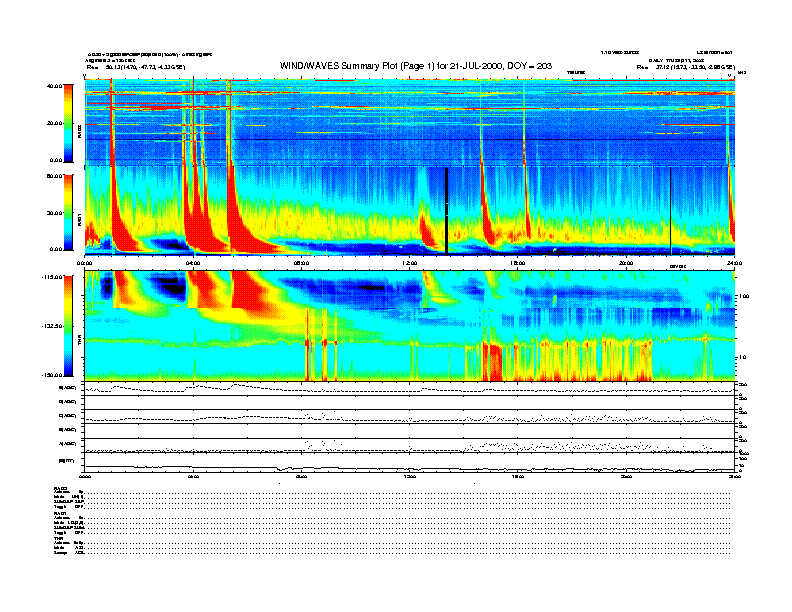Click the 00:00 tick label under RAD1
Screen dimensions: 792x612
84,263
